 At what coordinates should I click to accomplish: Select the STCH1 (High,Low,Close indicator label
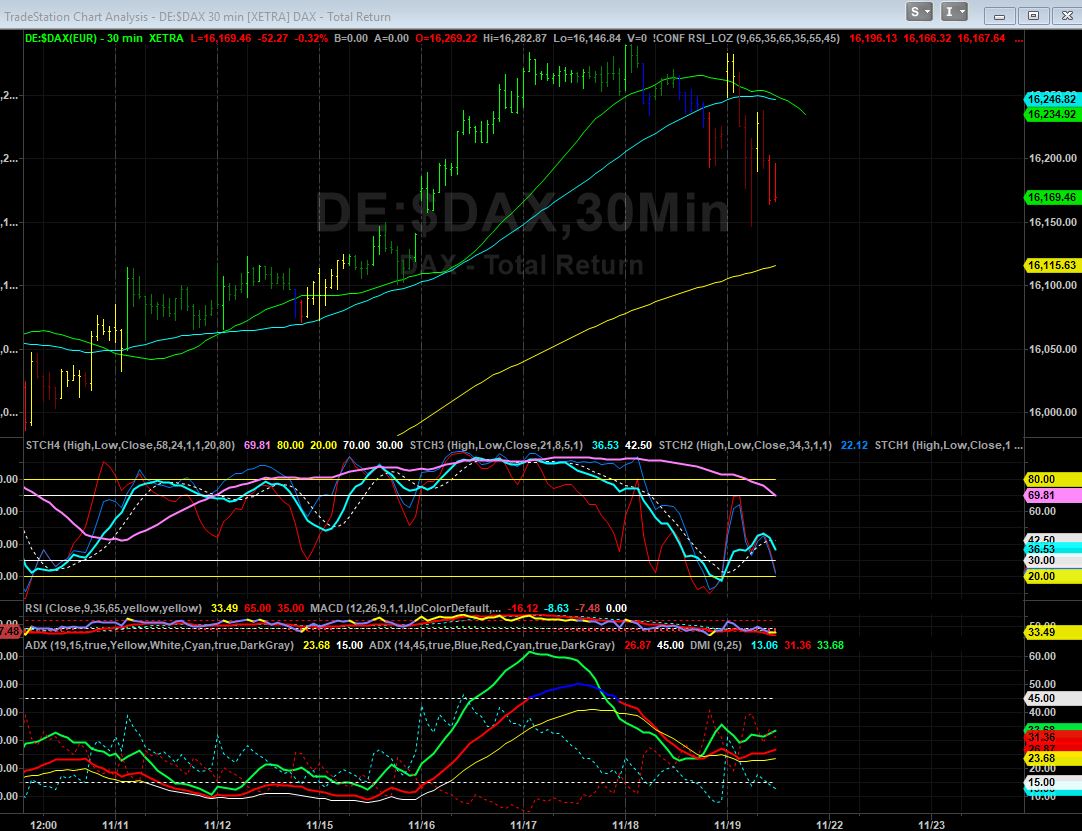click(x=949, y=445)
